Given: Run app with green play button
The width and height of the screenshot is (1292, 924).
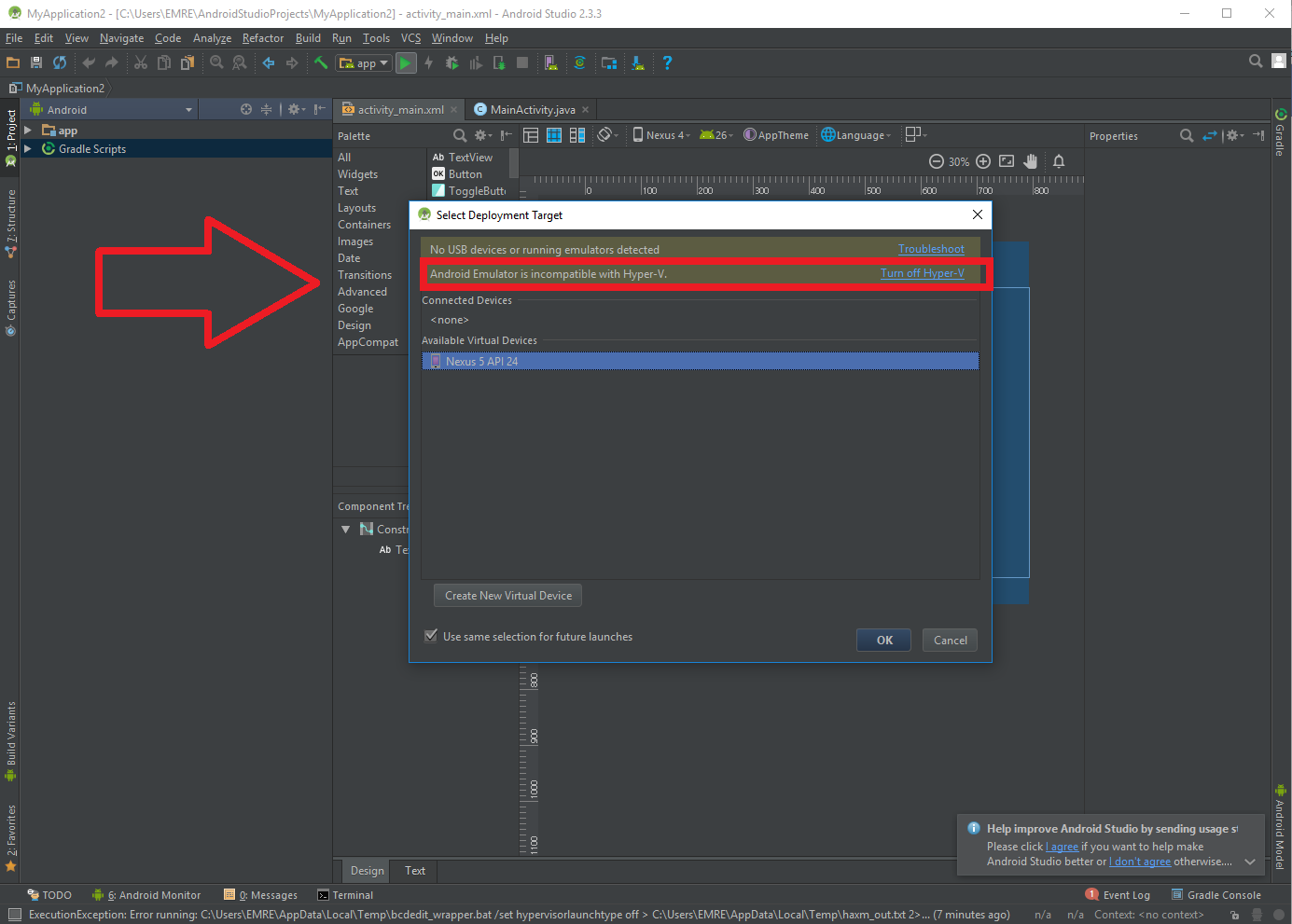Looking at the screenshot, I should click(405, 63).
